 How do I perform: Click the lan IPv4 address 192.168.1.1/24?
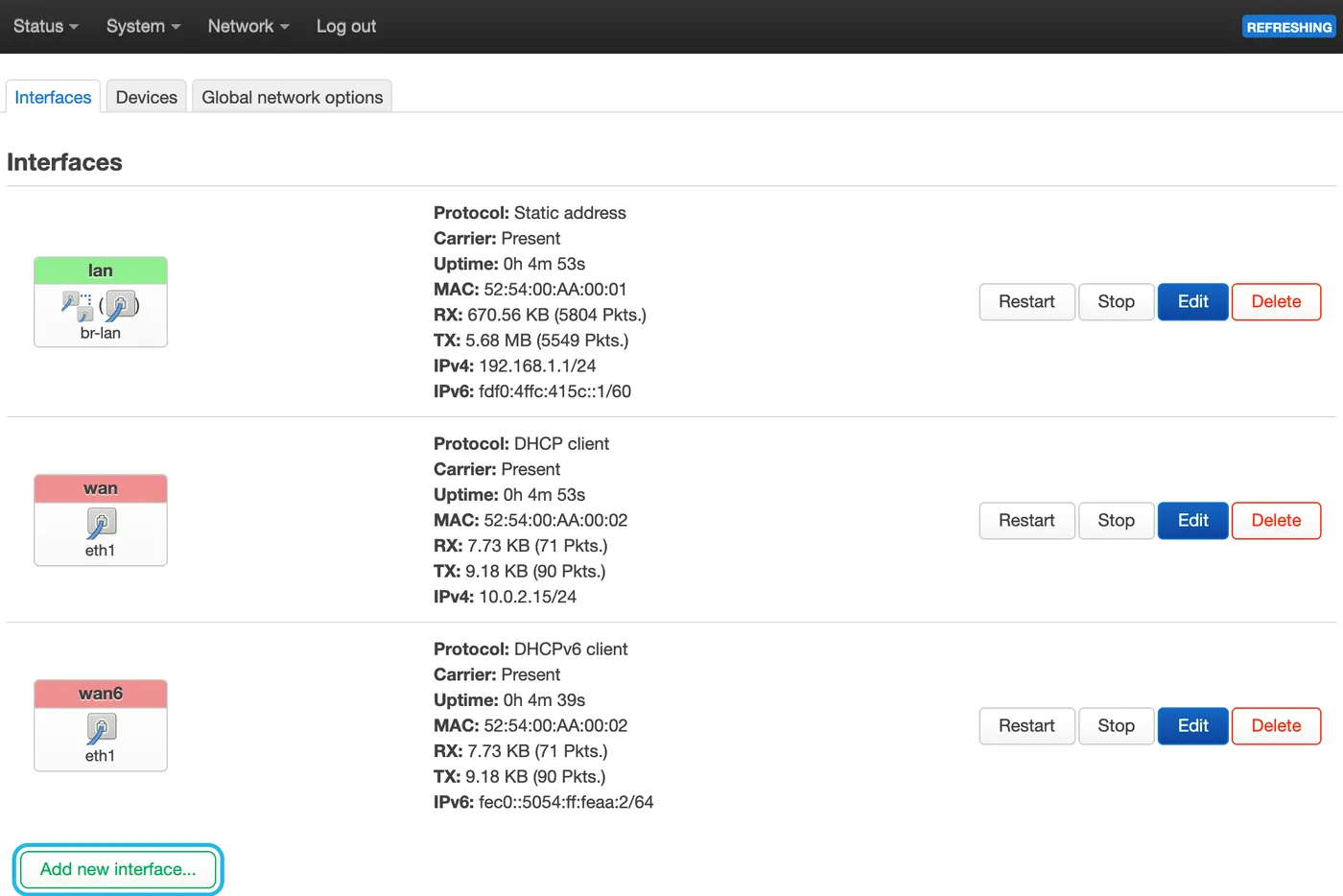[537, 365]
